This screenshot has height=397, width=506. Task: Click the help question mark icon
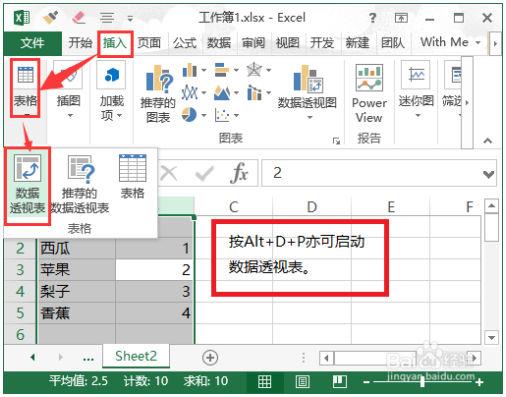point(372,18)
